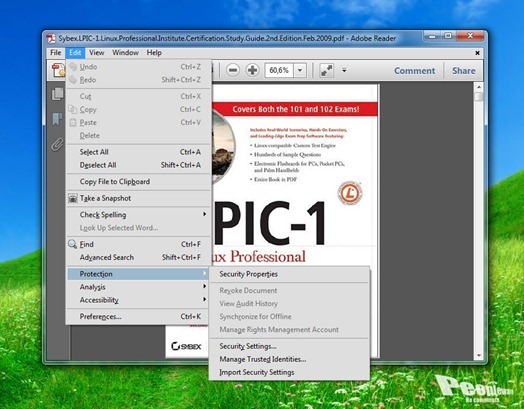The image size is (524, 409).
Task: Click the zoom in plus icon
Action: click(252, 71)
